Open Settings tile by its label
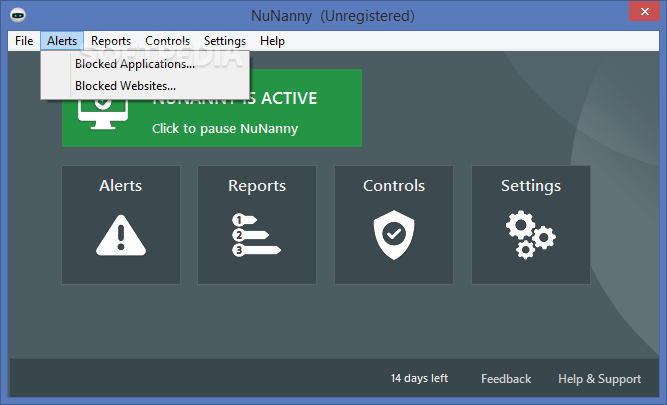 (x=531, y=186)
